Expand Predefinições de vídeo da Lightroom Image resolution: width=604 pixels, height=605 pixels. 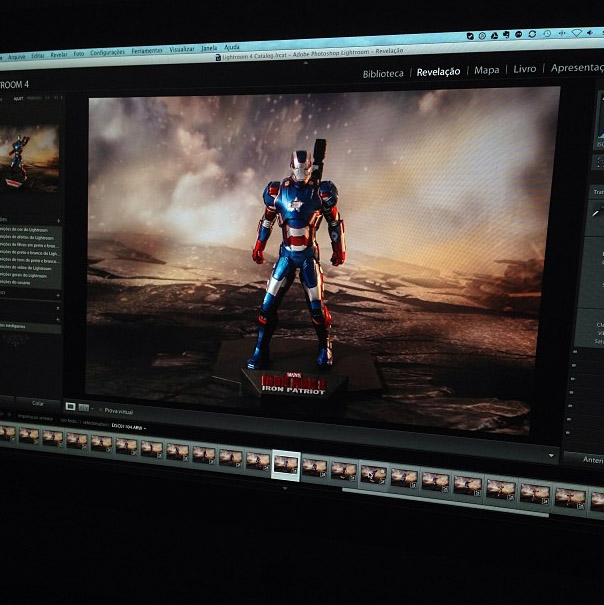pyautogui.click(x=25, y=268)
